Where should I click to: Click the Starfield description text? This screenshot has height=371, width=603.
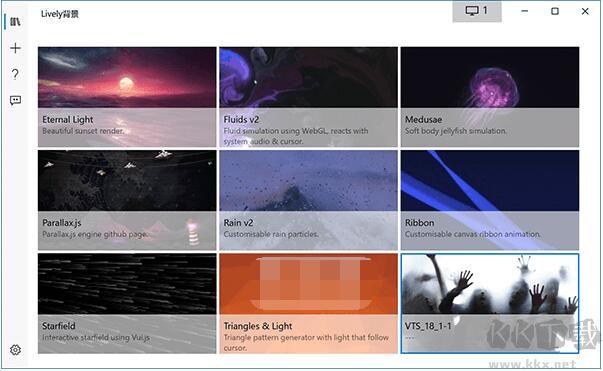[96, 338]
